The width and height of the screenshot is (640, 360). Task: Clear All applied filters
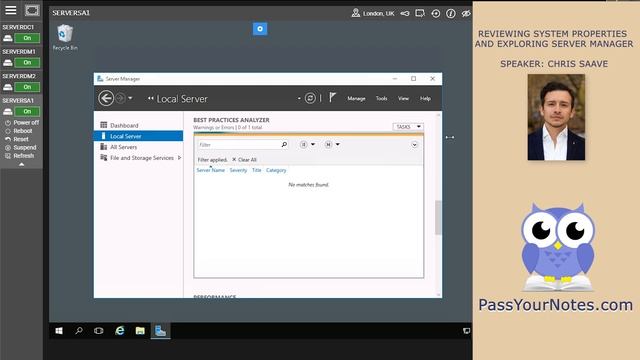pos(244,160)
